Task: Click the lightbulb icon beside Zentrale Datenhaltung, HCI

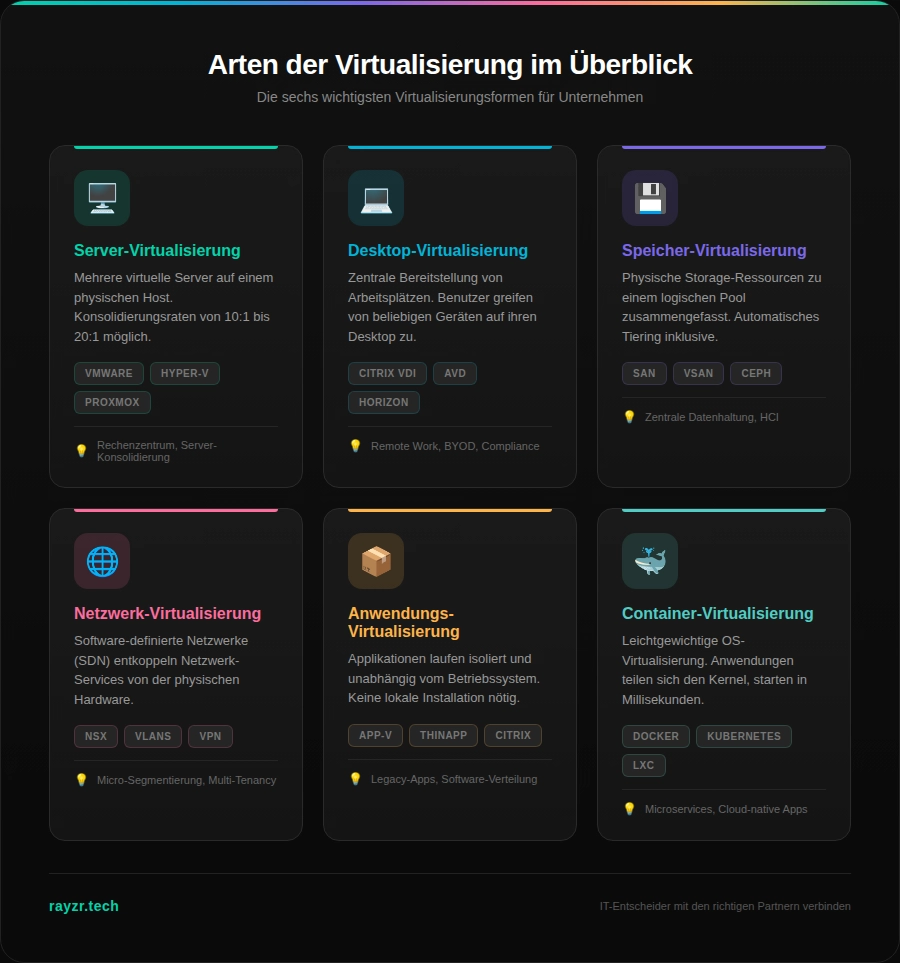Action: (x=629, y=417)
